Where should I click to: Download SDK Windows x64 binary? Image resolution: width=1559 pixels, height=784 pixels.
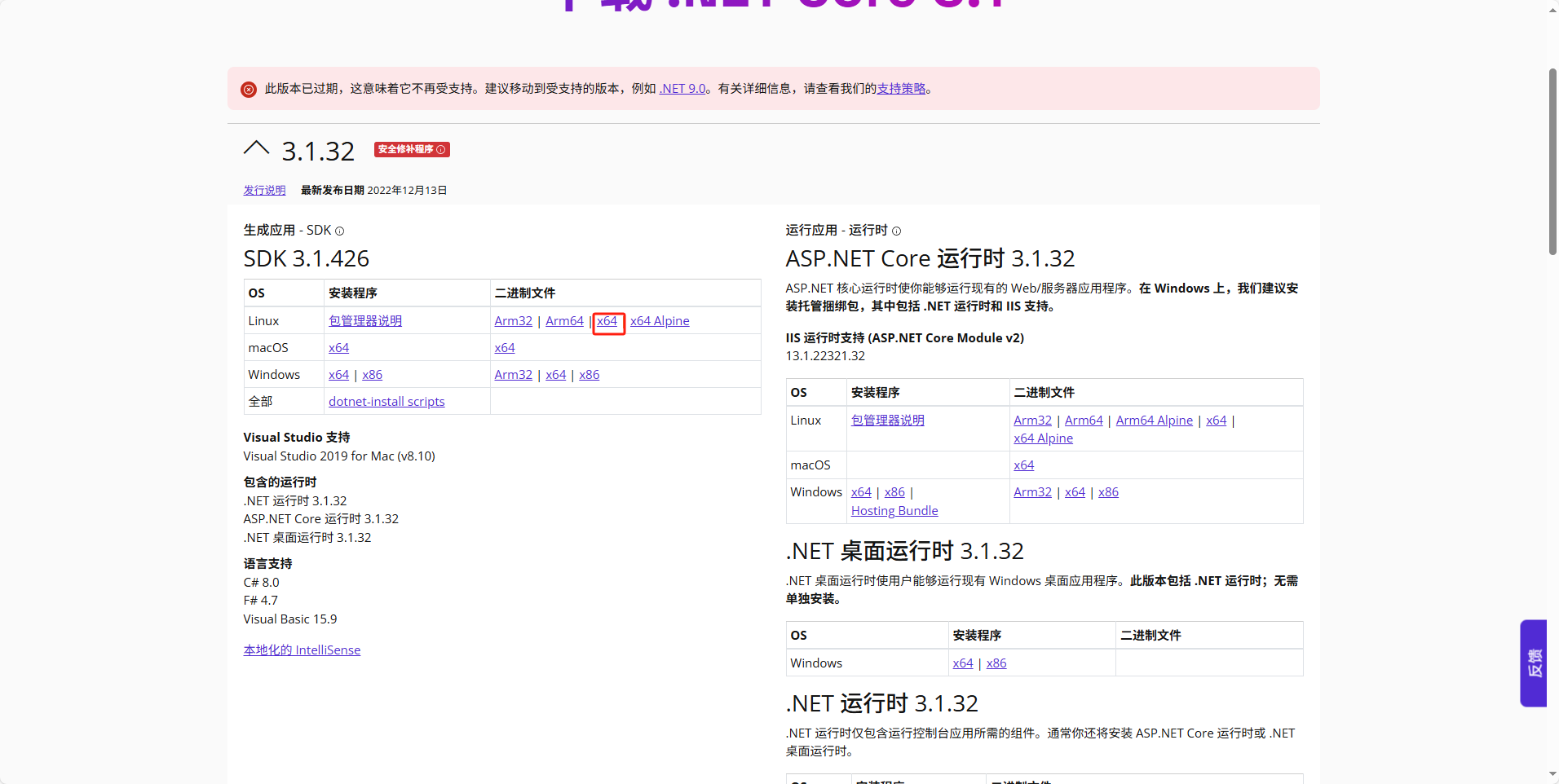556,375
